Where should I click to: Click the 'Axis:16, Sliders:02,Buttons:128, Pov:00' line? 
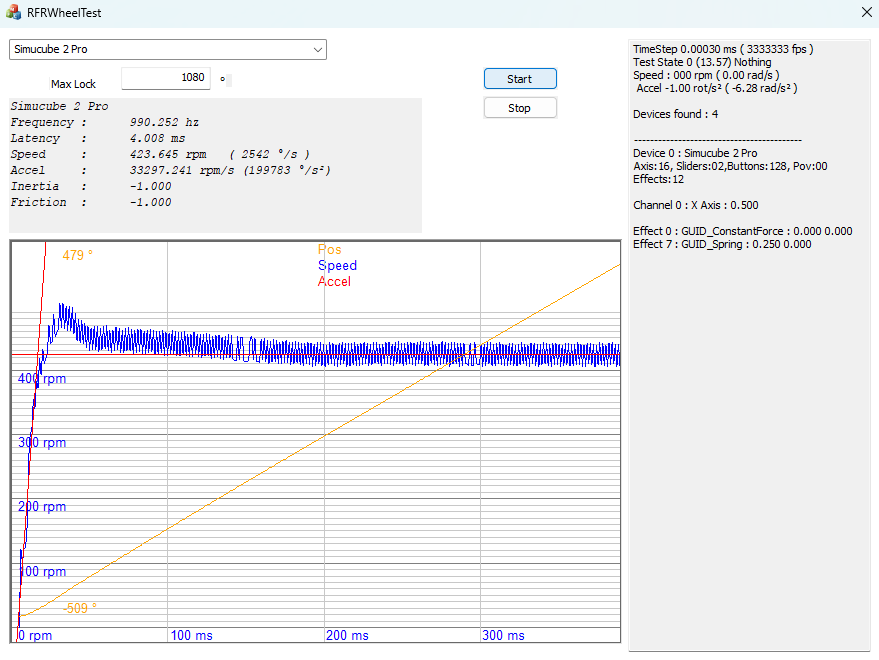(x=730, y=166)
